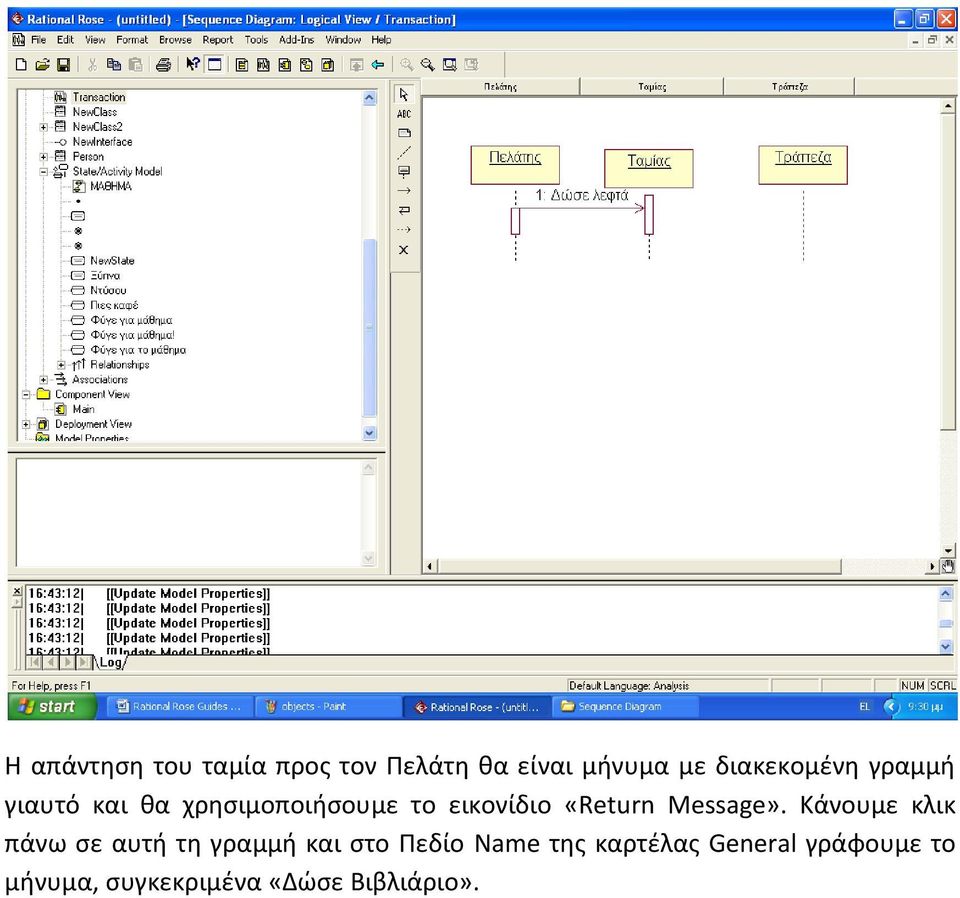Viewport: 960px width, 898px height.
Task: Pick the Note tool in the toolbox
Action: point(403,133)
